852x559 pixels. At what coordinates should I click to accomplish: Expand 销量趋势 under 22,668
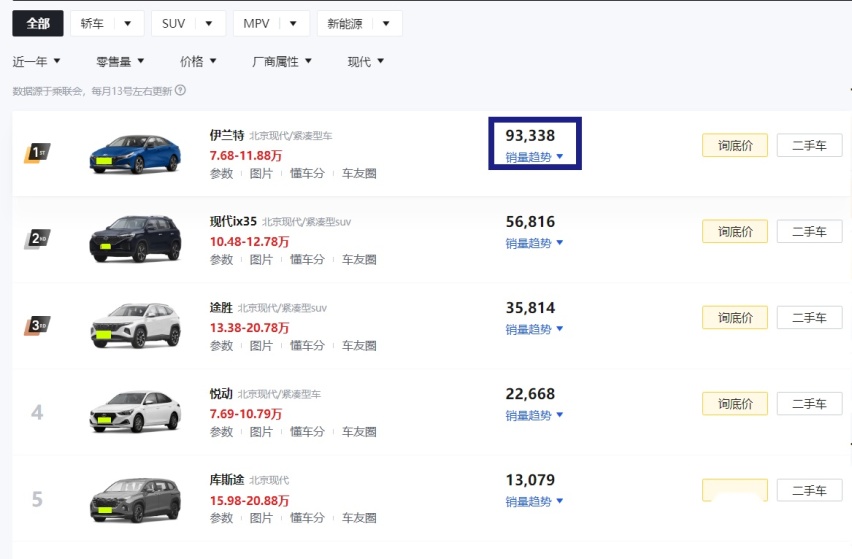click(x=534, y=415)
